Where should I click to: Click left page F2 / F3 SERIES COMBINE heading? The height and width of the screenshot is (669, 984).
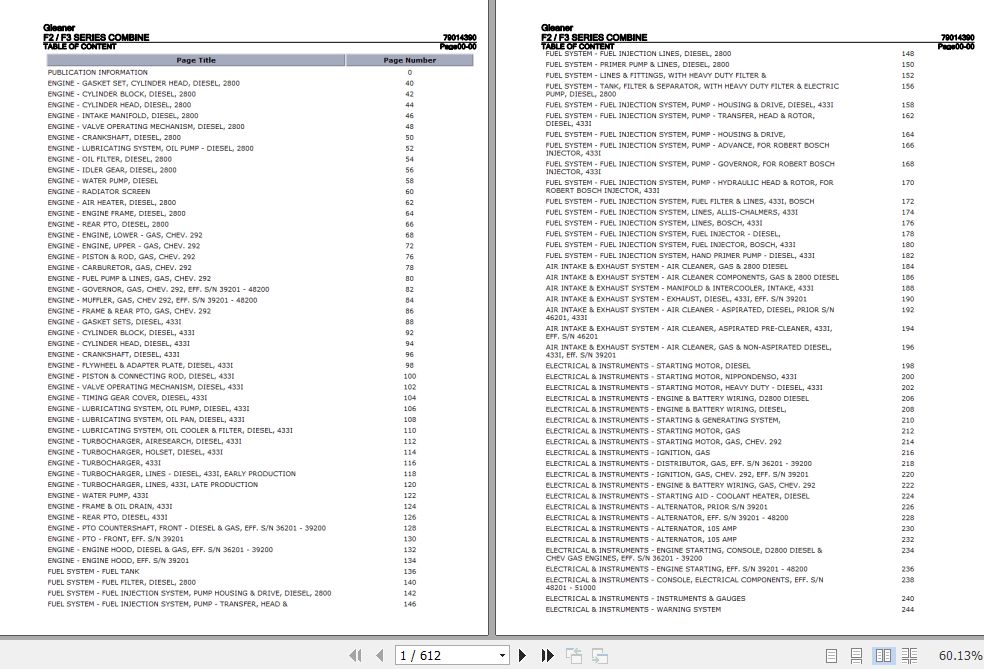click(x=96, y=38)
